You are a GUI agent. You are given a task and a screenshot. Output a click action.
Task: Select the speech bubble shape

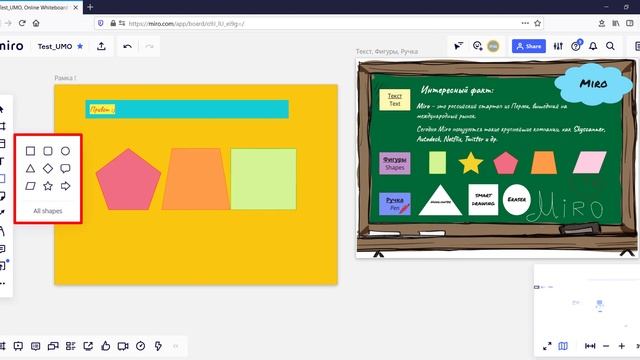[x=65, y=169]
